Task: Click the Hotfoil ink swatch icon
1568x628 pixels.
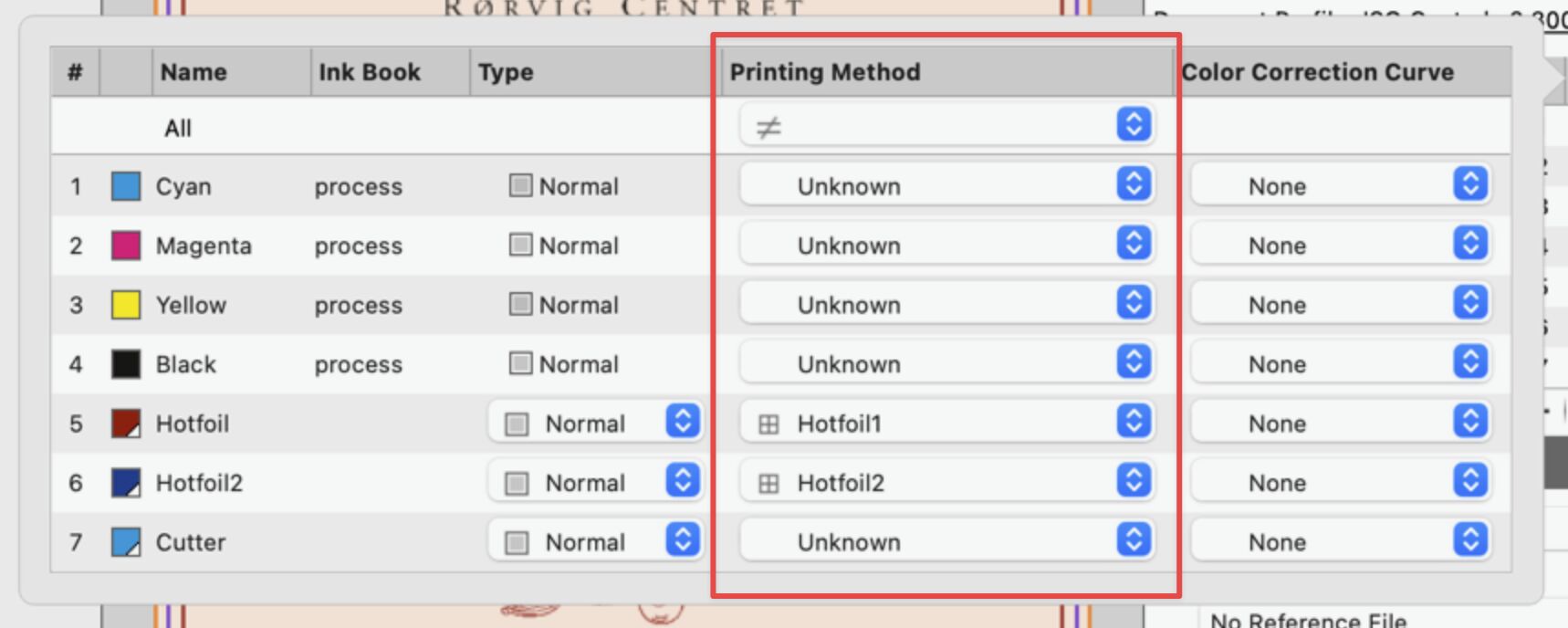Action: point(126,424)
